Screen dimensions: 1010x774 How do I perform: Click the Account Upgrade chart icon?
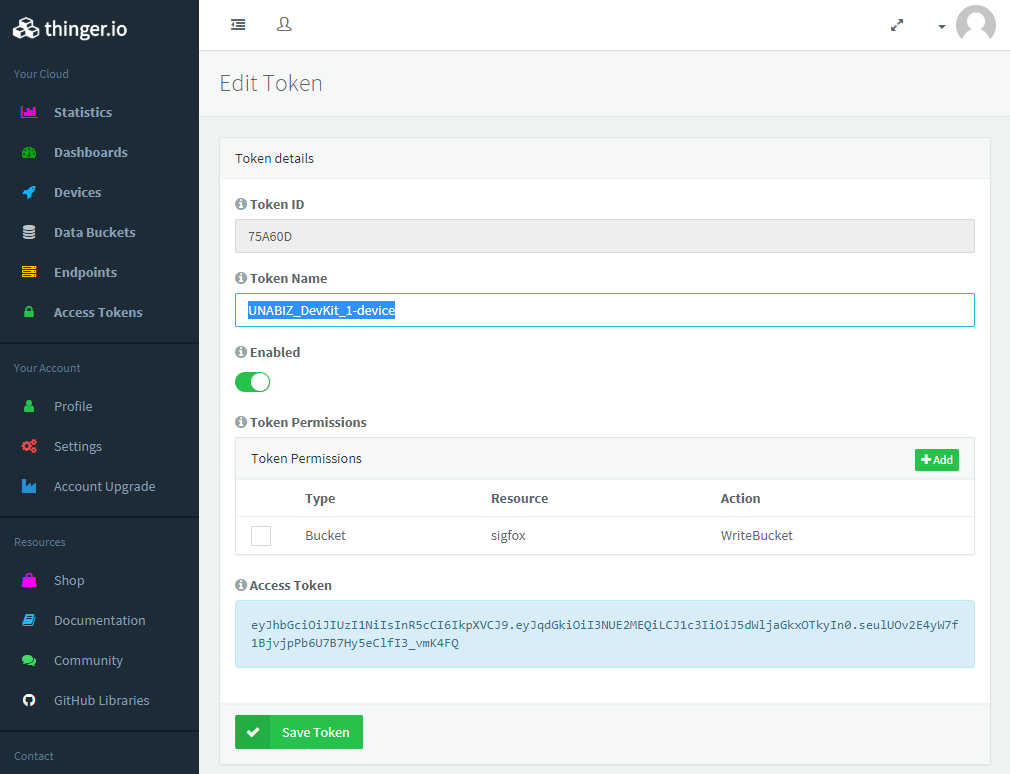(29, 486)
